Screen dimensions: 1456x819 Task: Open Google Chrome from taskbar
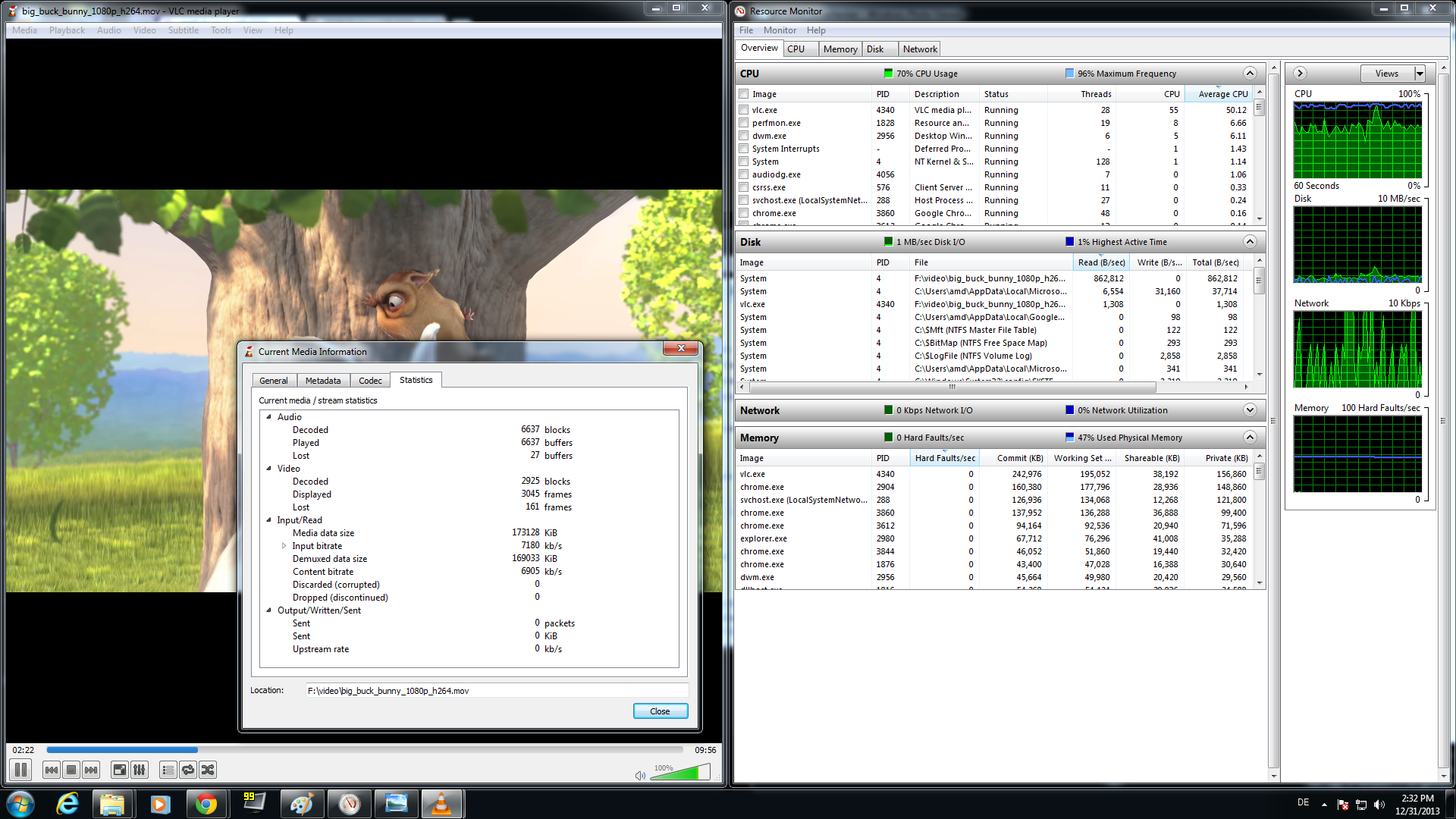pyautogui.click(x=206, y=804)
